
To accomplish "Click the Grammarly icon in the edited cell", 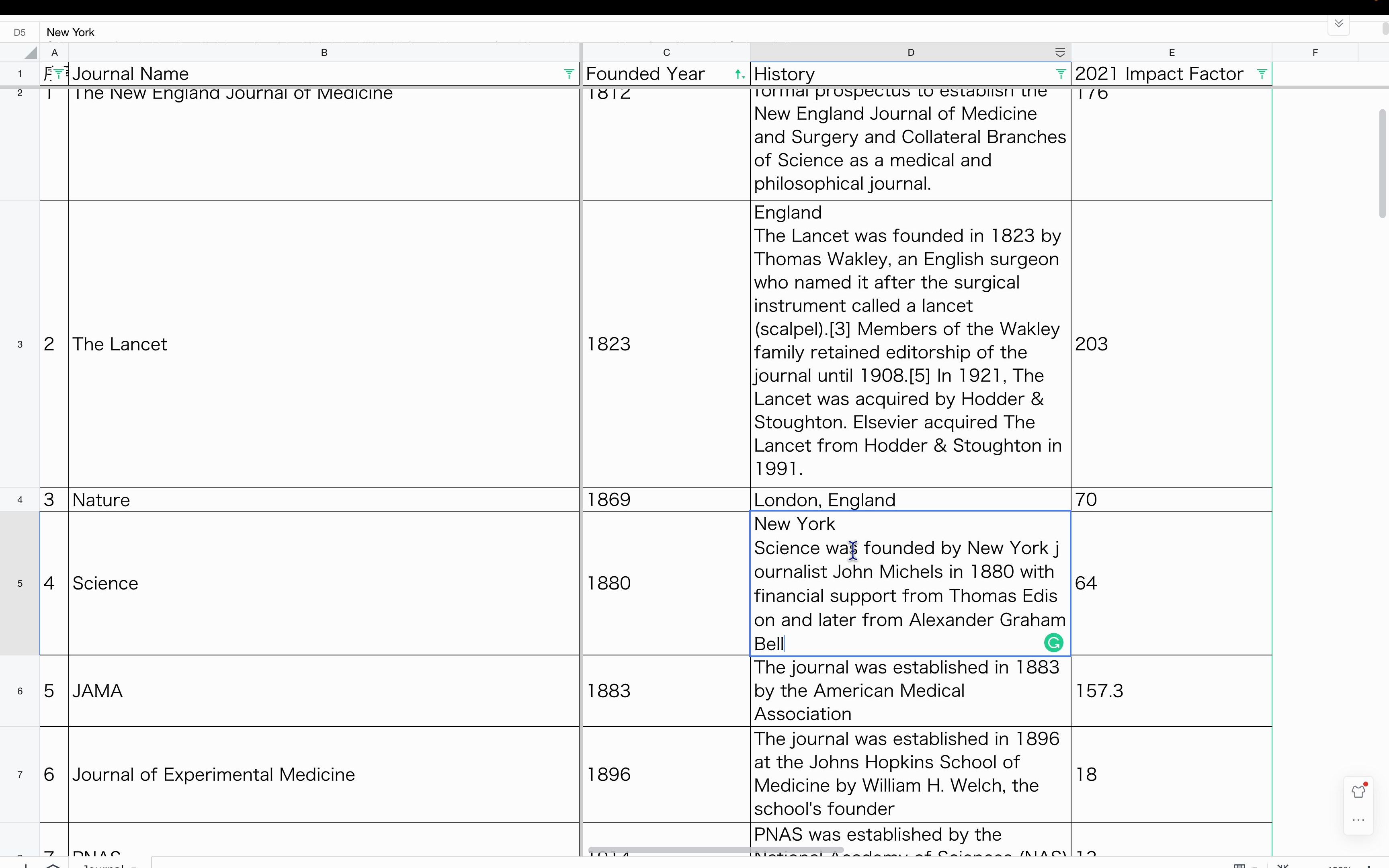I will coord(1053,643).
